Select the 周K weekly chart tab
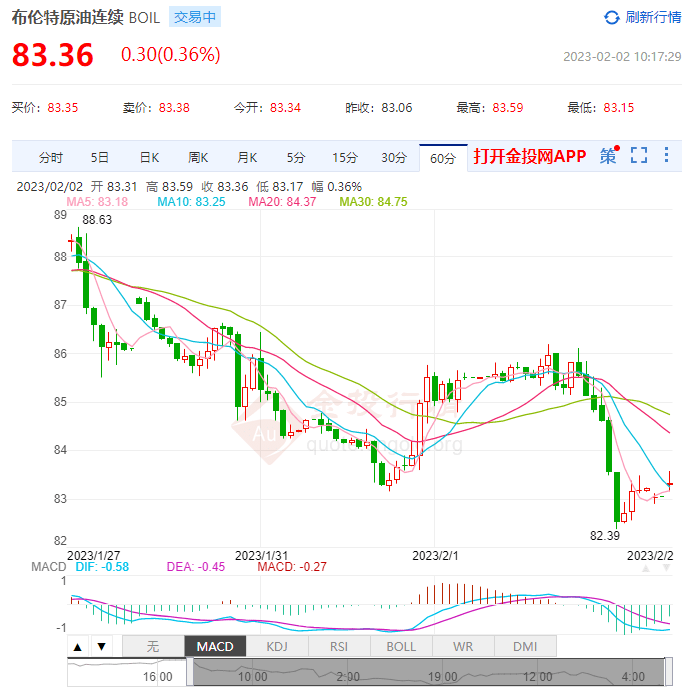 click(198, 158)
